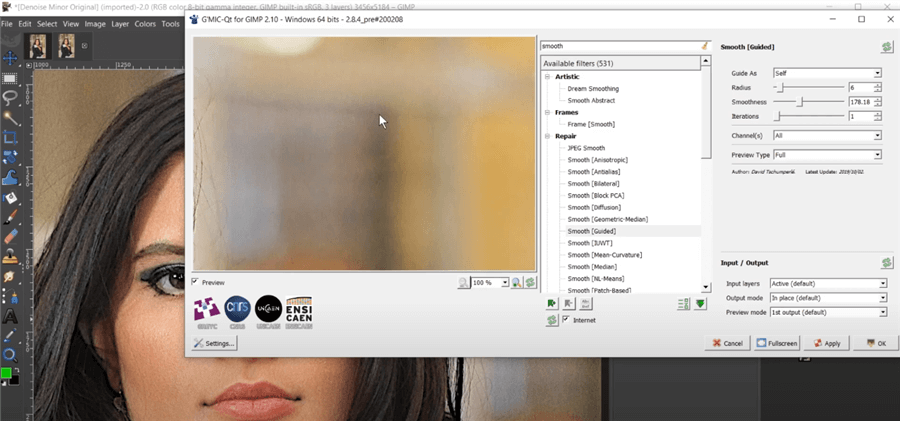Click the Fullscreen button
This screenshot has height=421, width=900.
pyautogui.click(x=777, y=343)
